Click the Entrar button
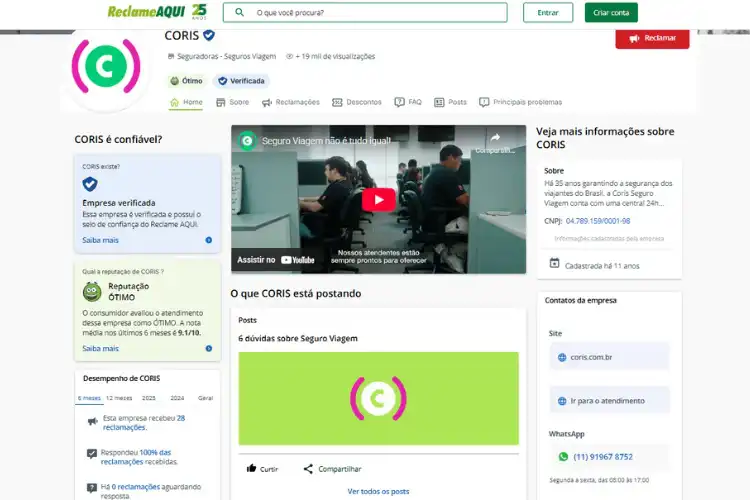The width and height of the screenshot is (750, 500). pyautogui.click(x=548, y=12)
